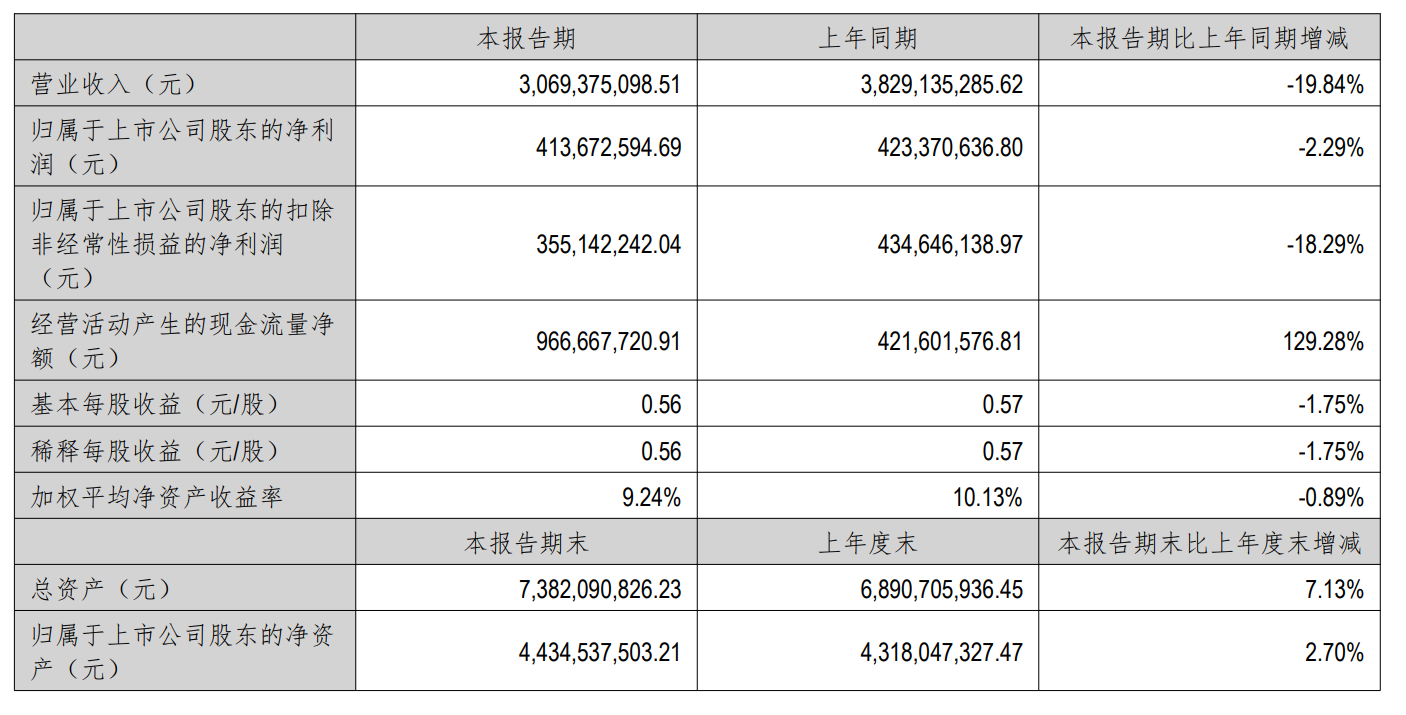Click the 基本每股收益（元/股） row label
Screen dimensions: 1406x715
pyautogui.click(x=154, y=404)
